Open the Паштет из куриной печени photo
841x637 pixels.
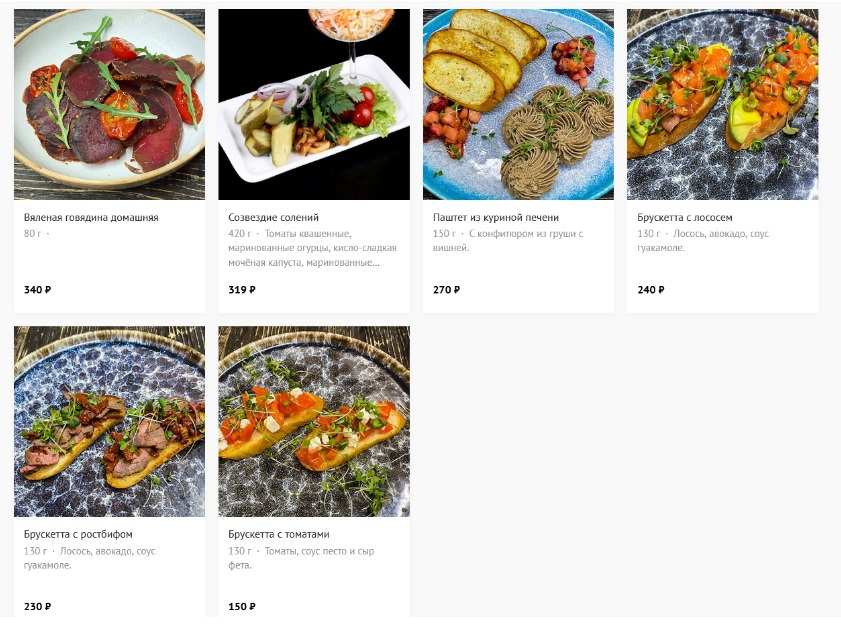coord(518,105)
